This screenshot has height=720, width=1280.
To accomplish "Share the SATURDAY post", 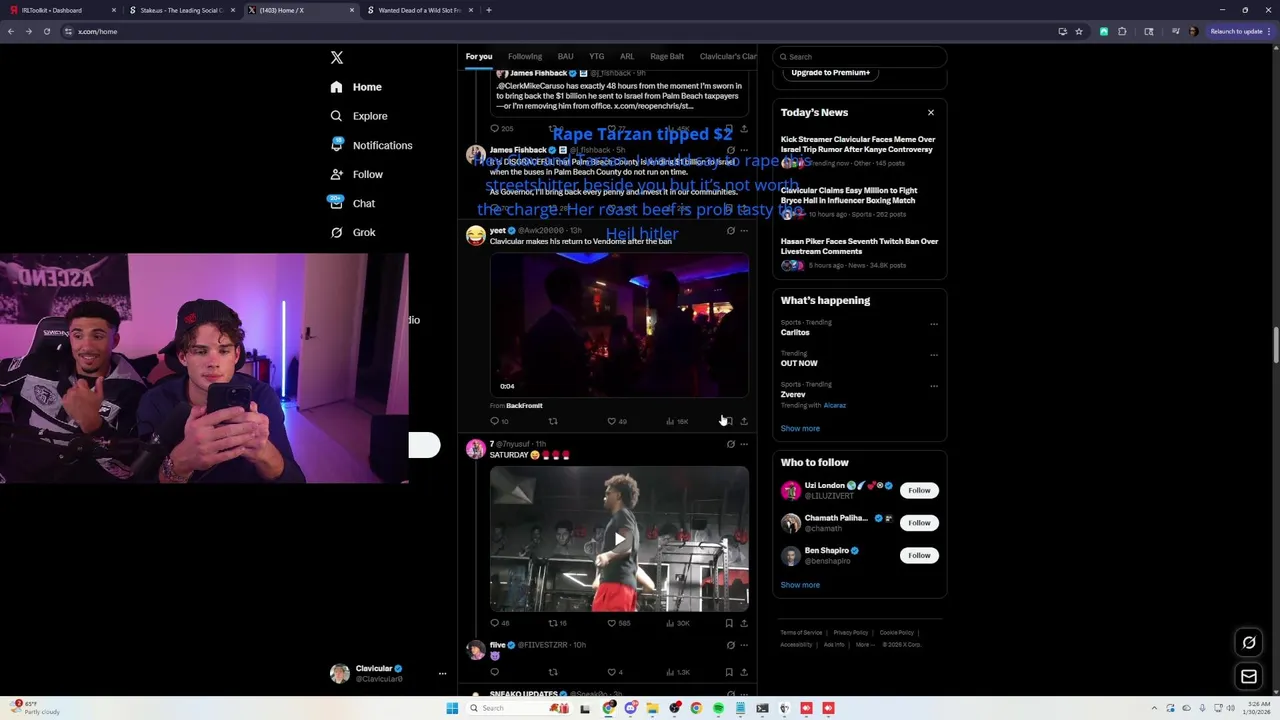I will pyautogui.click(x=743, y=623).
